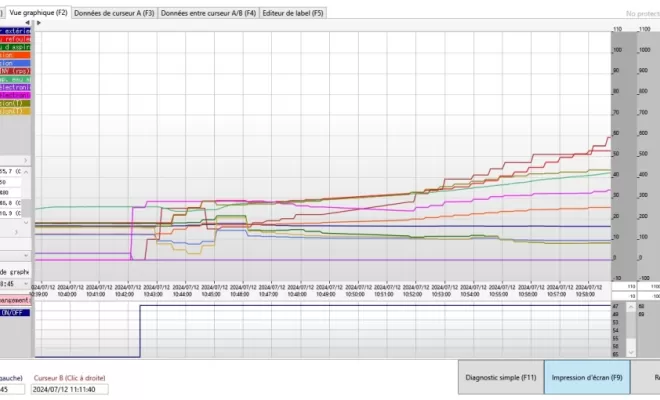Click scroll-up arrow of cursor values list
Viewport: 660px width, 400px height.
point(26,172)
